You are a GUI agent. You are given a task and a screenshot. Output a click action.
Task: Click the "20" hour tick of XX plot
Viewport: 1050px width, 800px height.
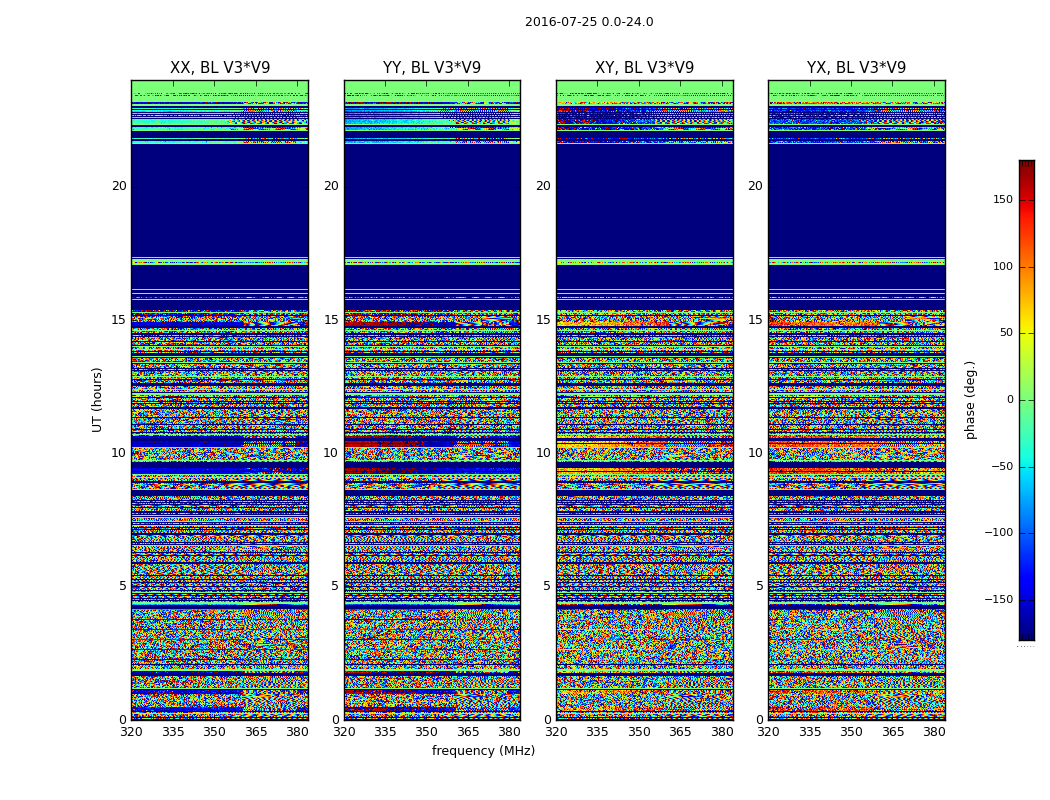click(x=119, y=186)
